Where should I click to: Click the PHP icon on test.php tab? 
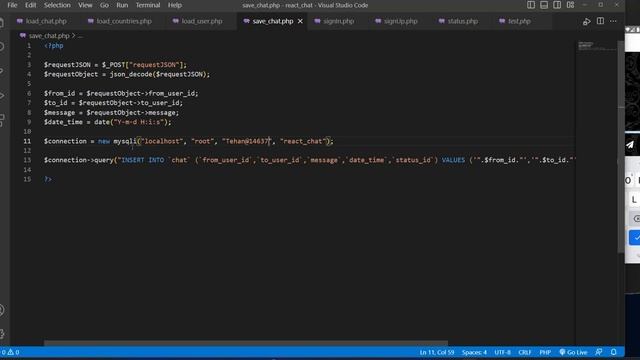pos(502,21)
